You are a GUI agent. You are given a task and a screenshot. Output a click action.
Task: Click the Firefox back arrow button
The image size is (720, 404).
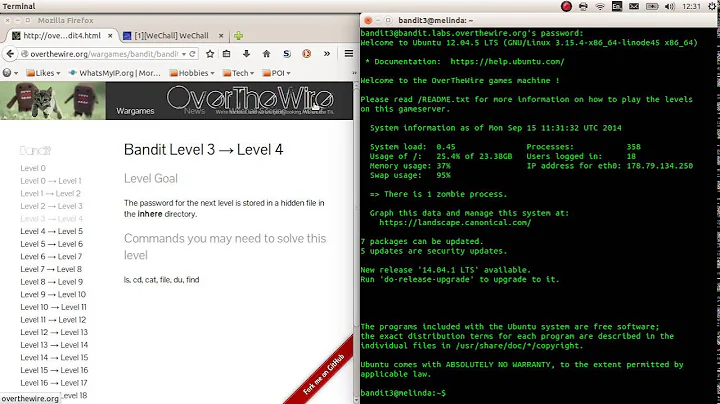[10, 54]
